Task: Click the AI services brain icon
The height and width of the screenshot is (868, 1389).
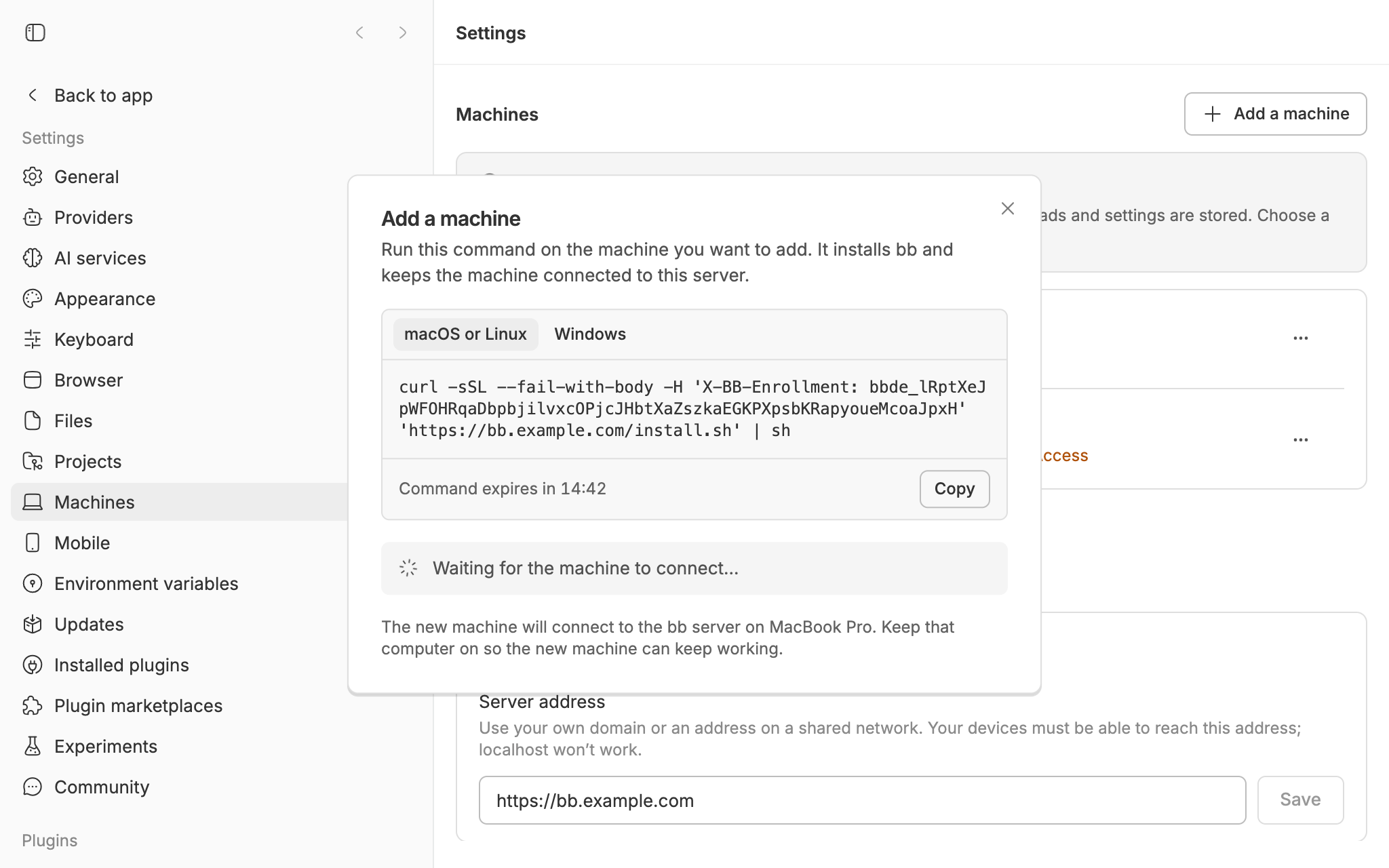Action: (x=33, y=258)
